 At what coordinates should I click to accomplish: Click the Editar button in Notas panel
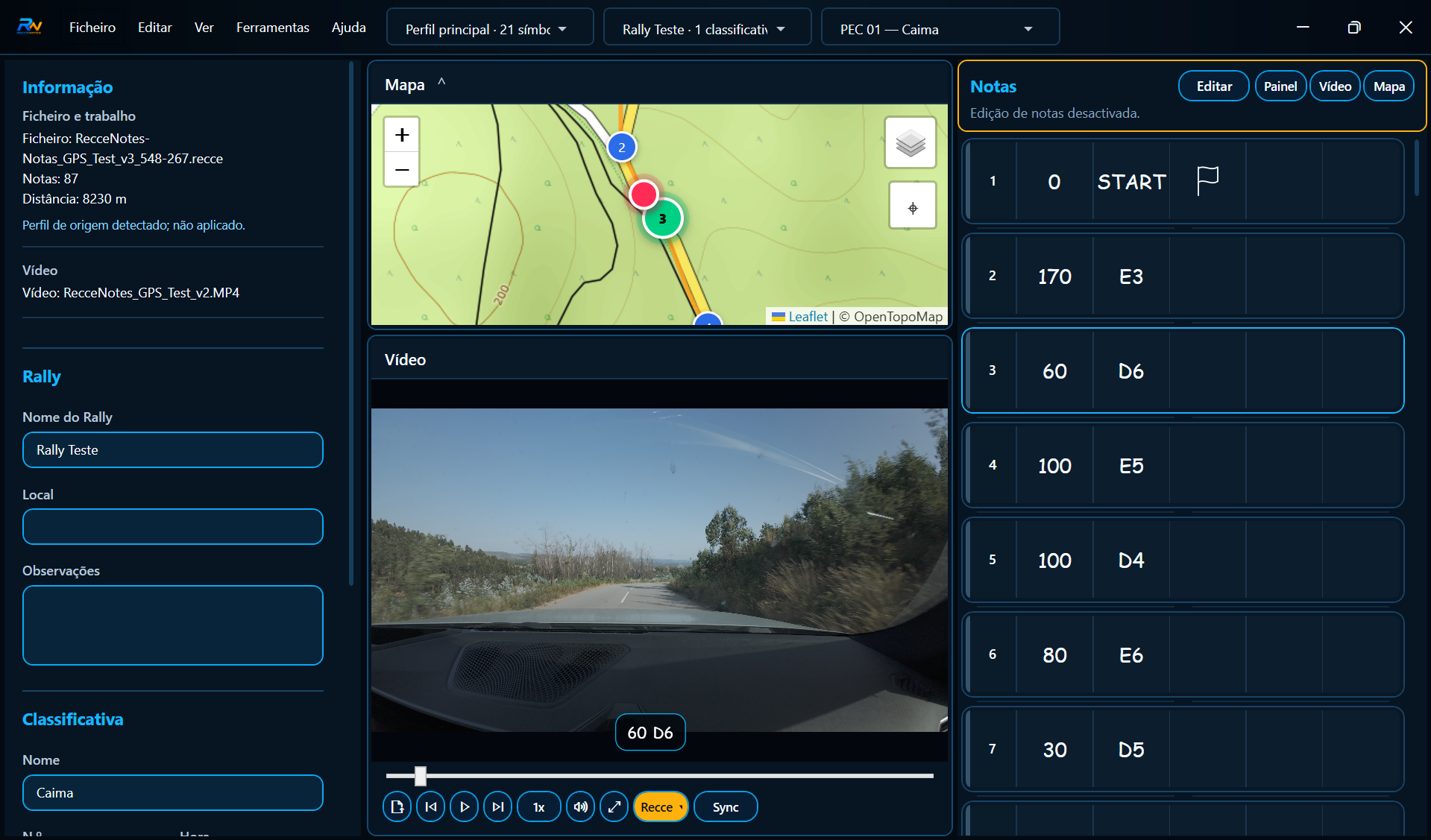click(1213, 86)
